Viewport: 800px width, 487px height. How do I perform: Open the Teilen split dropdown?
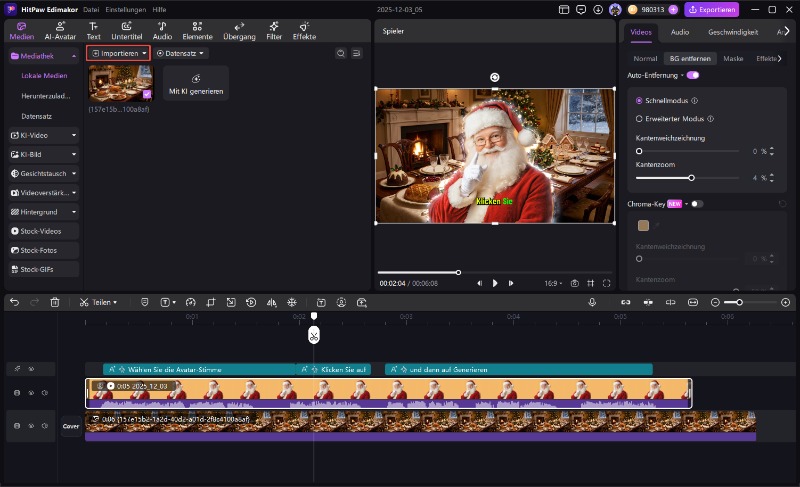pyautogui.click(x=98, y=302)
